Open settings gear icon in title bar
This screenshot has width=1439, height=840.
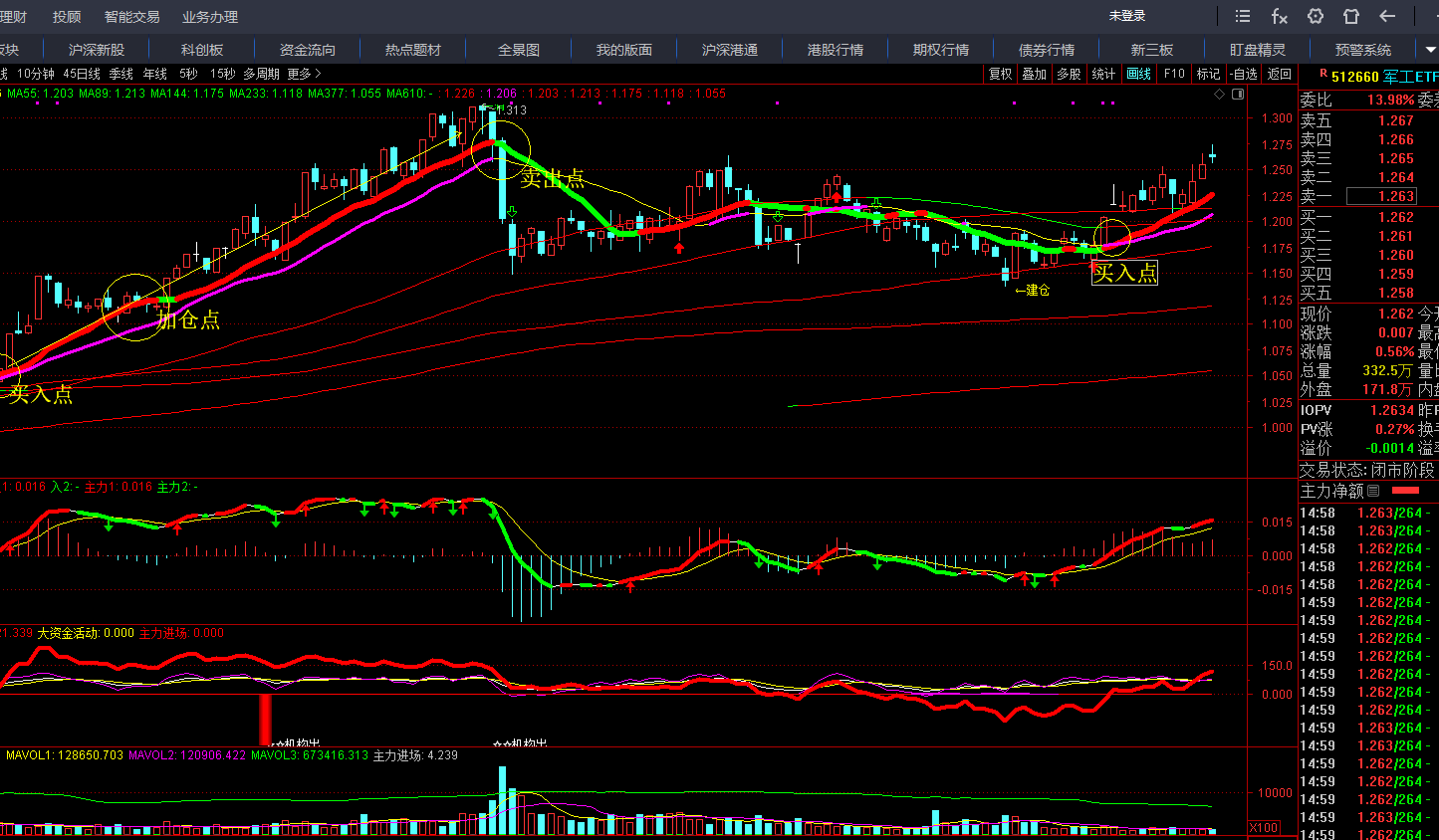point(1316,16)
